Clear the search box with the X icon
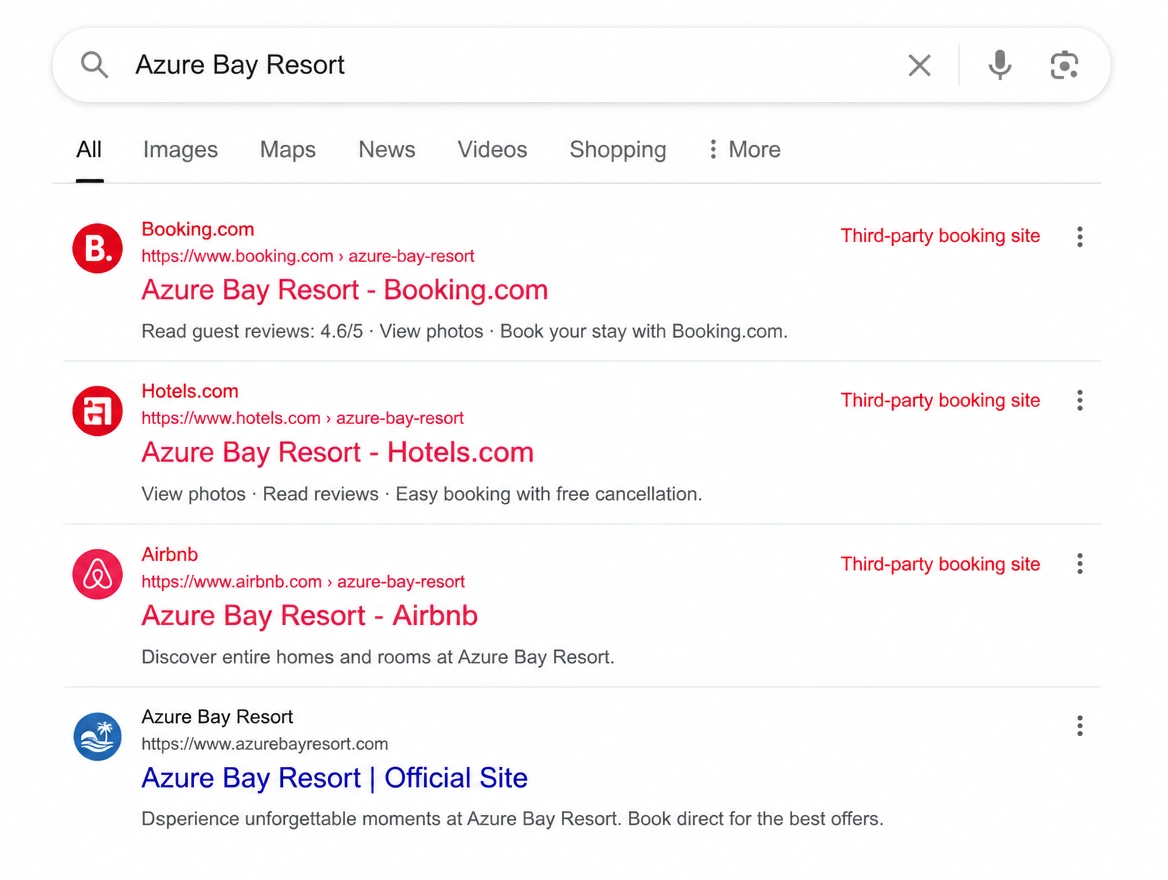Viewport: 1168px width, 880px height. [x=919, y=65]
